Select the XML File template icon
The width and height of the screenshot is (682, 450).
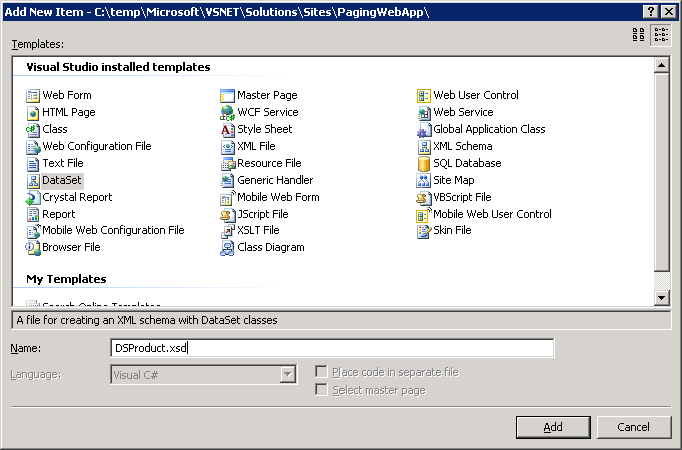pyautogui.click(x=227, y=147)
